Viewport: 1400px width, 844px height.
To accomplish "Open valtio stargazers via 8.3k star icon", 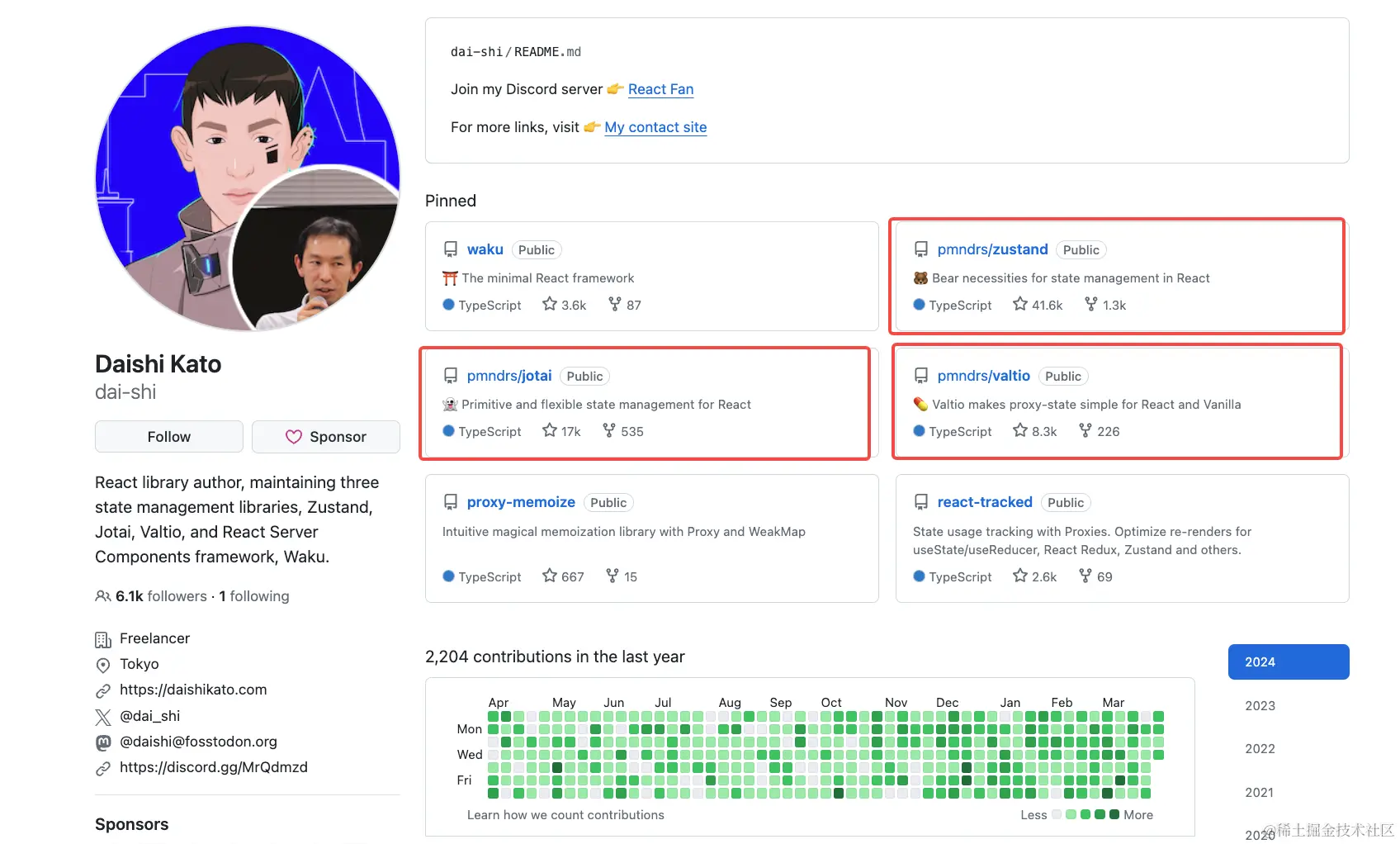I will click(1020, 430).
